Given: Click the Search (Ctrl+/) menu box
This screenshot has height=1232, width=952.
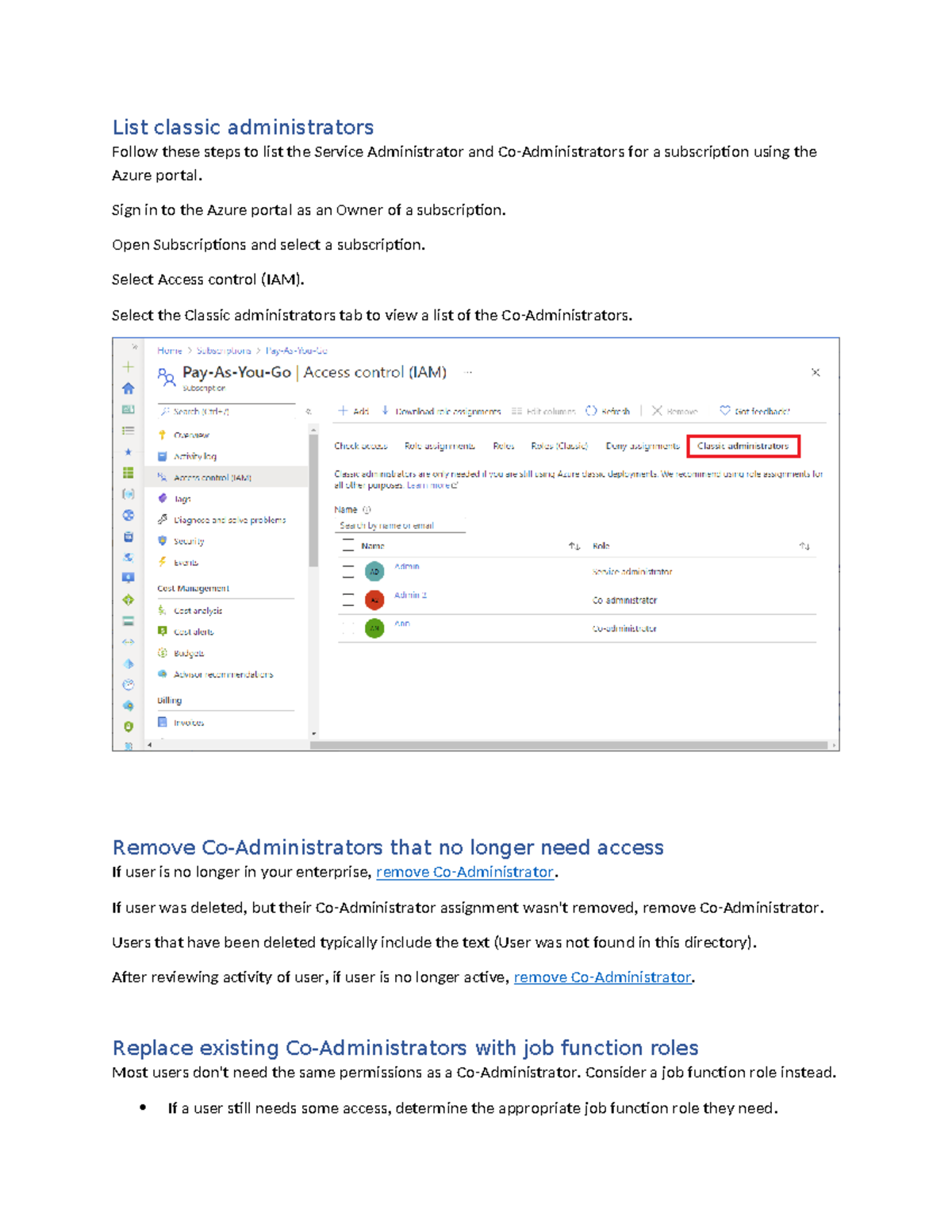Looking at the screenshot, I should [x=226, y=411].
